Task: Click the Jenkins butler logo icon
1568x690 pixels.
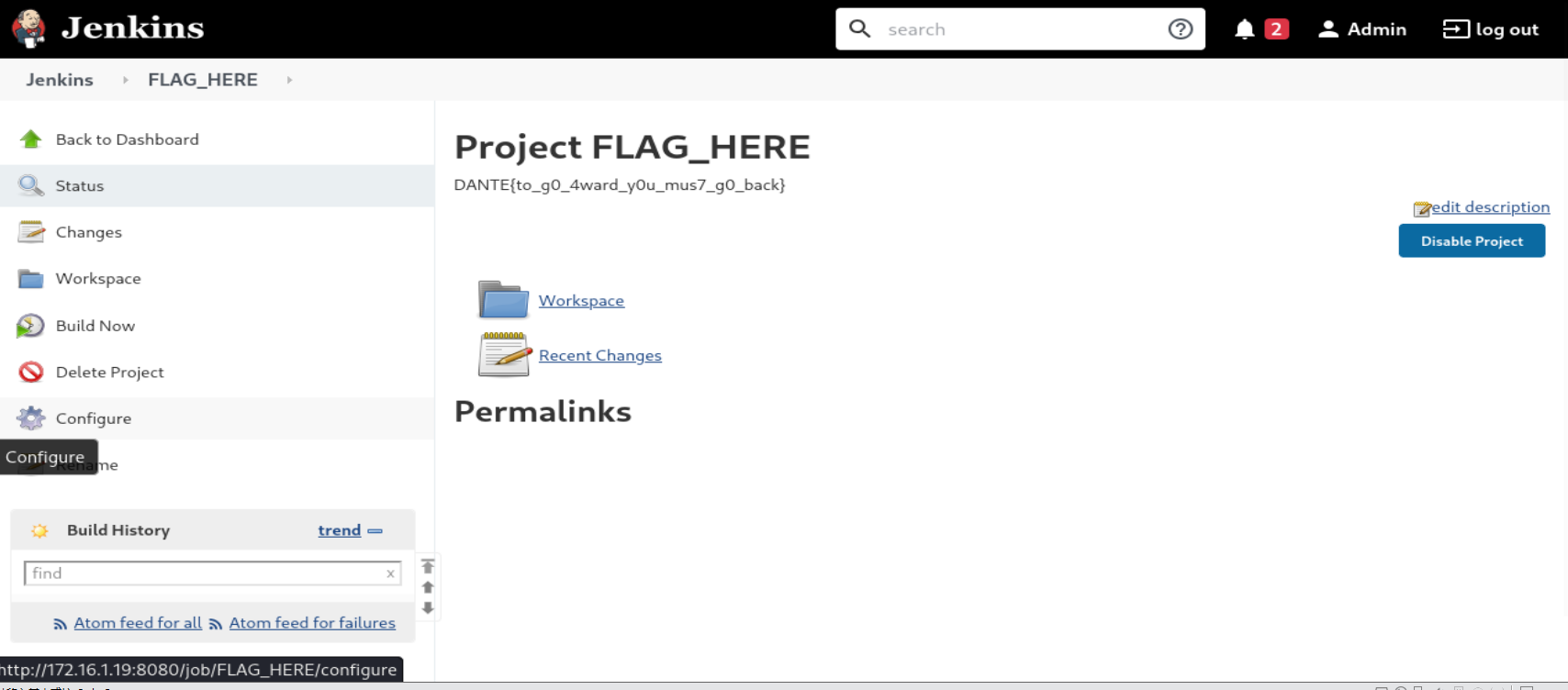Action: click(x=28, y=28)
